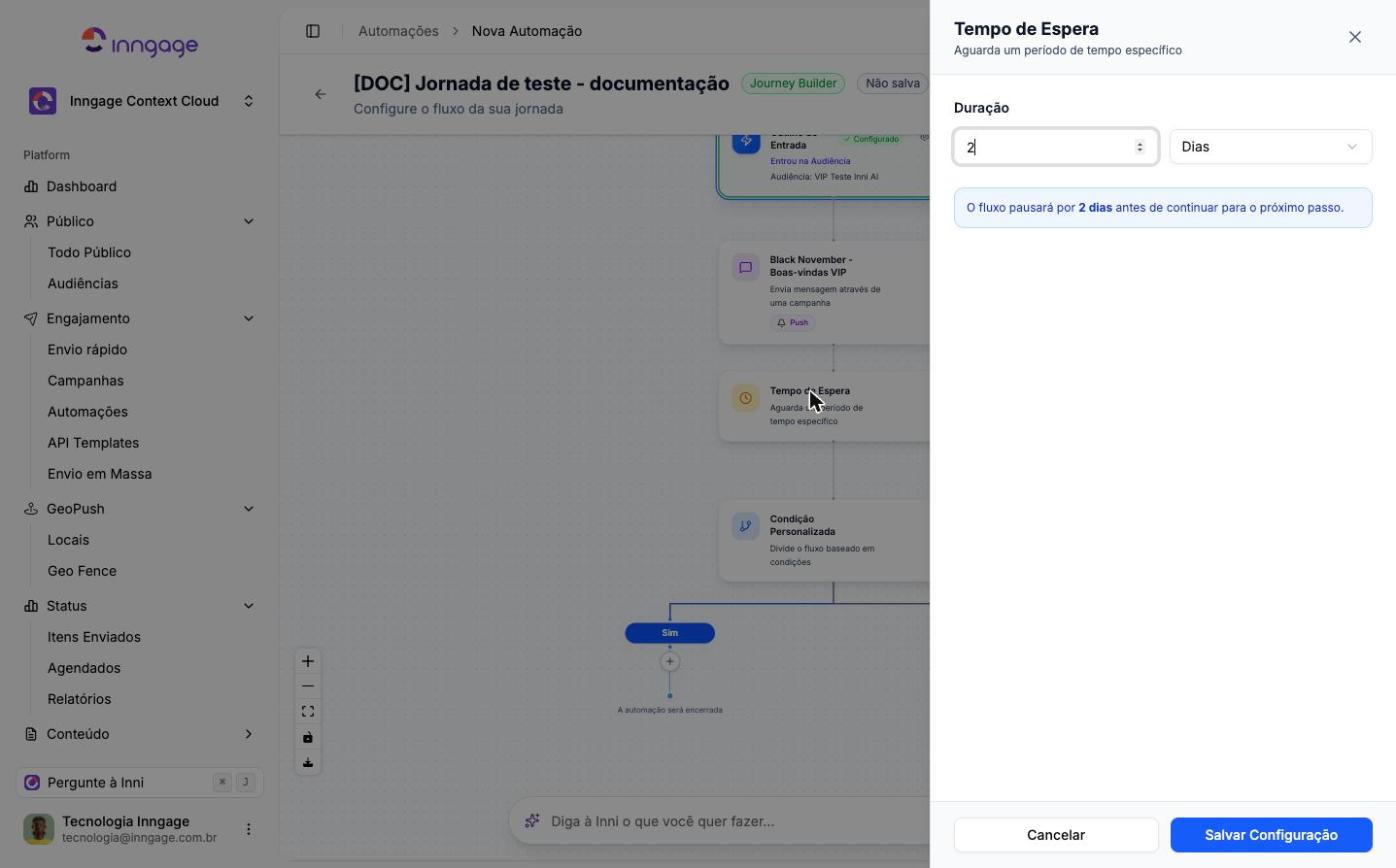Open Geo Fence page
Image resolution: width=1396 pixels, height=868 pixels.
(82, 570)
